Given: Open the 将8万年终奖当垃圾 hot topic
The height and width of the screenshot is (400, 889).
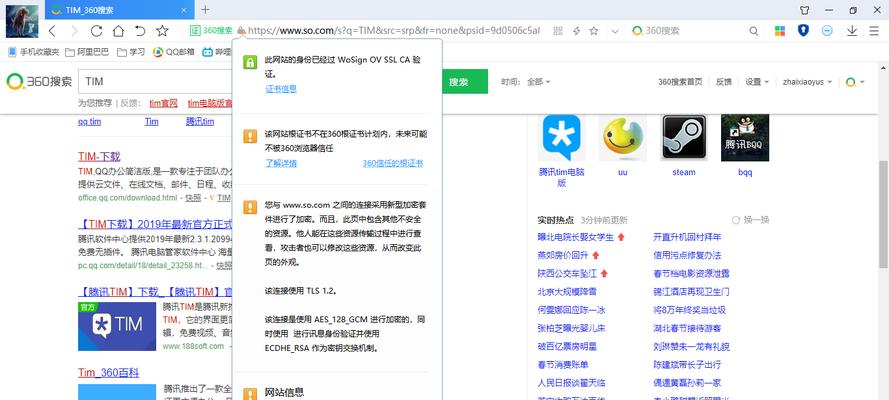Looking at the screenshot, I should 689,310.
